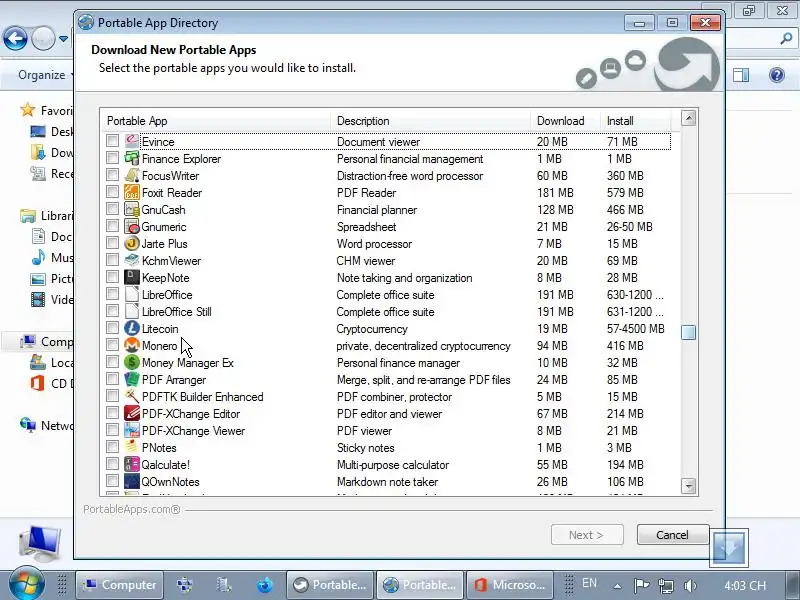Viewport: 800px width, 600px height.
Task: Open the Firefox quick launch icon
Action: pos(264,585)
